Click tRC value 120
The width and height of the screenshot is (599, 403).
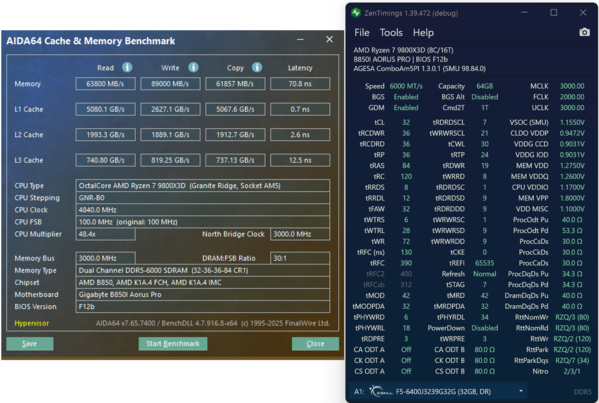tap(406, 176)
